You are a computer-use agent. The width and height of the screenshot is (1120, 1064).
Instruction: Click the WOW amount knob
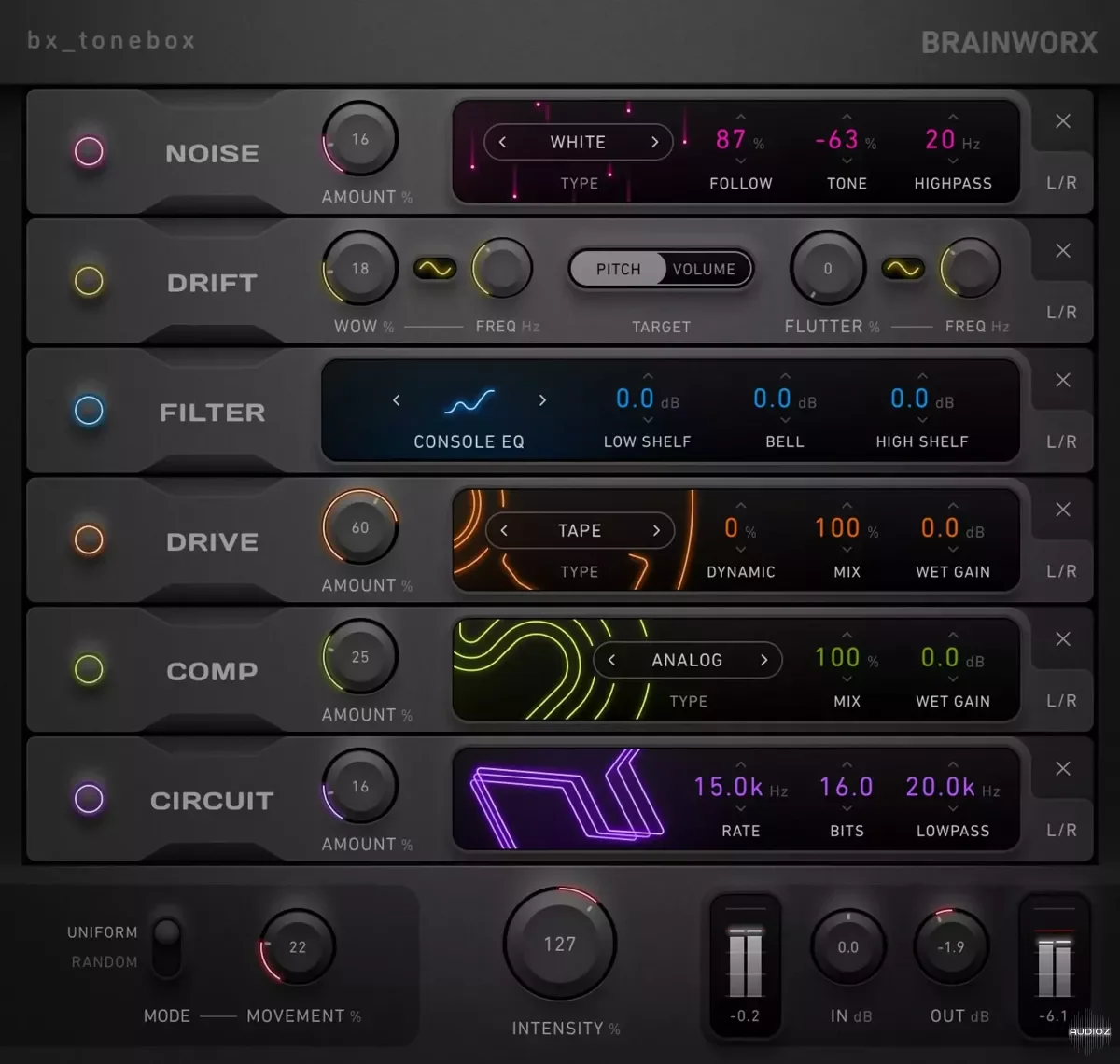(x=360, y=268)
